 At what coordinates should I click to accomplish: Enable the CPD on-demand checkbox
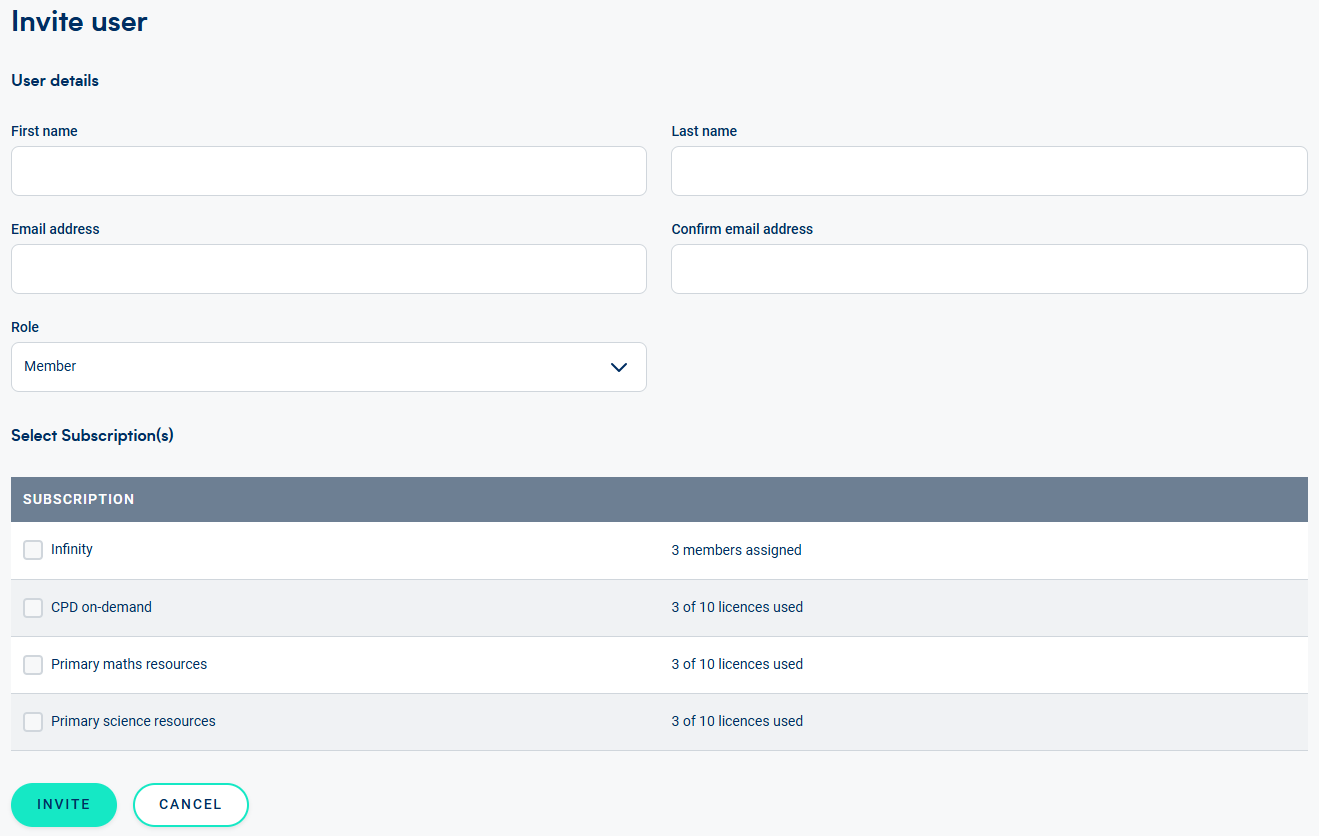click(33, 607)
